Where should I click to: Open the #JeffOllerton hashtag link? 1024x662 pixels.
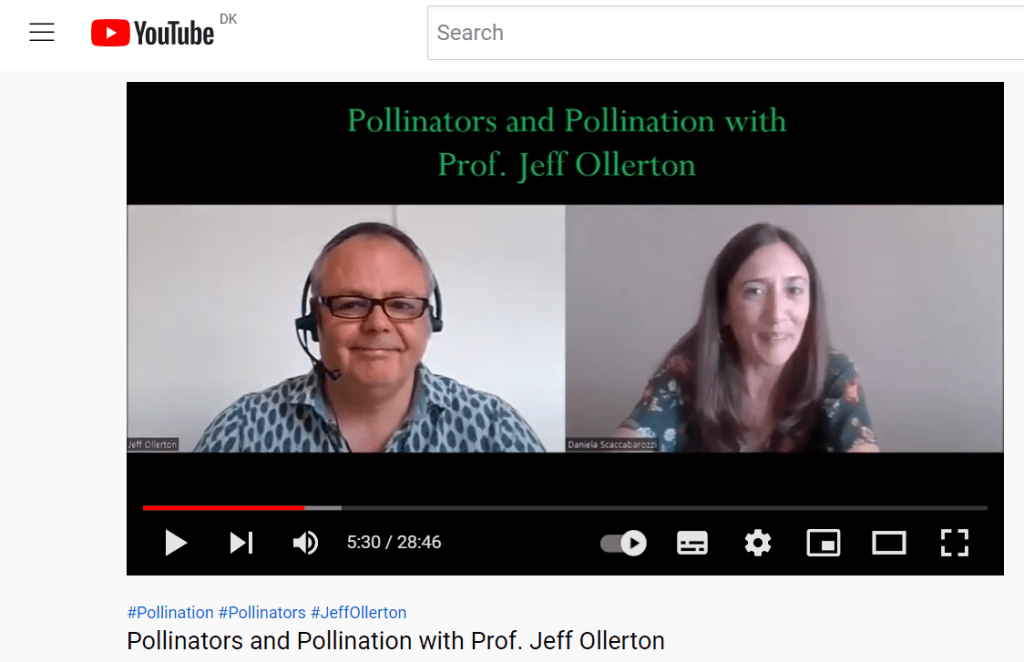click(x=359, y=612)
